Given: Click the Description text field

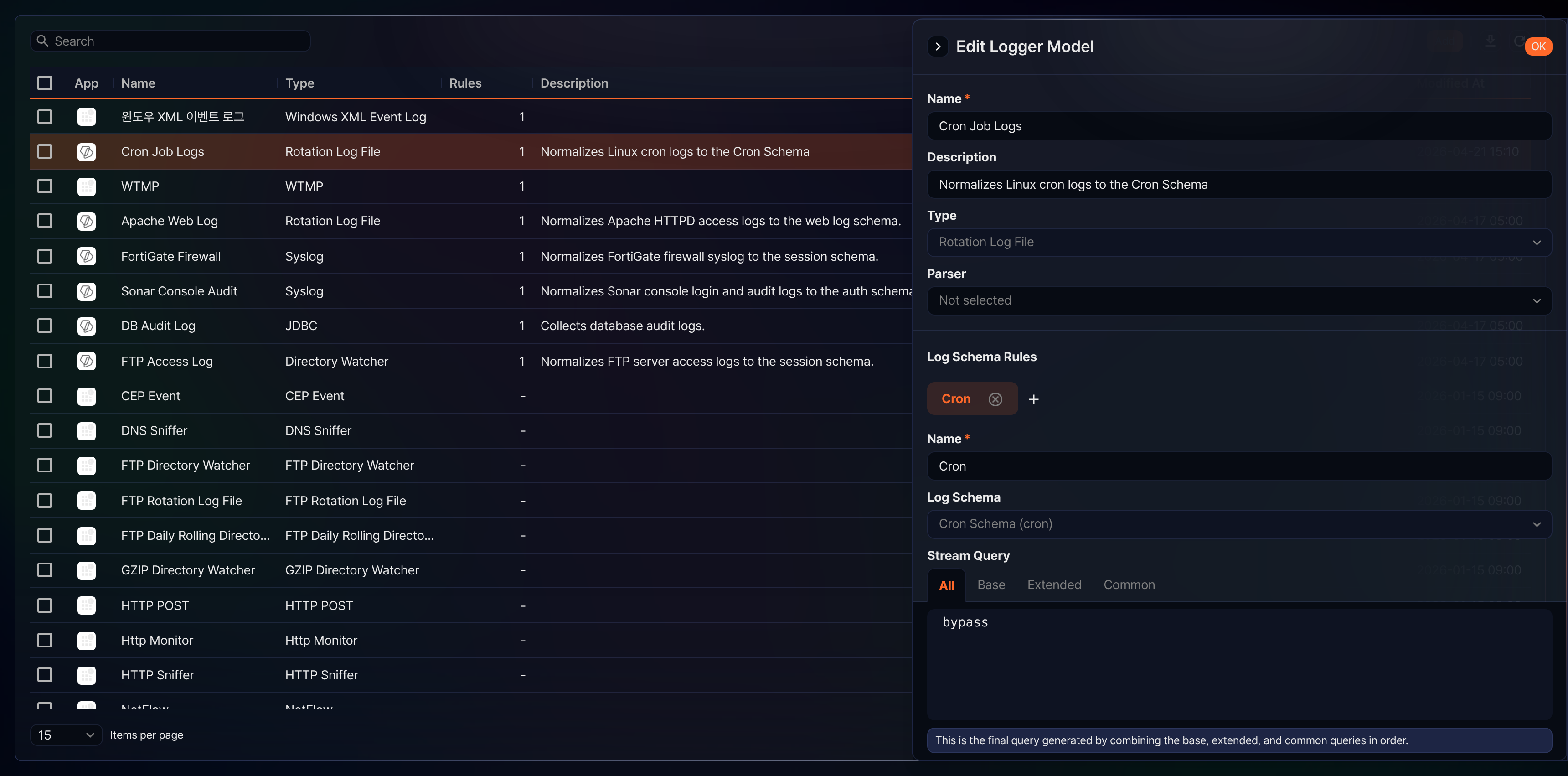Looking at the screenshot, I should tap(1239, 184).
